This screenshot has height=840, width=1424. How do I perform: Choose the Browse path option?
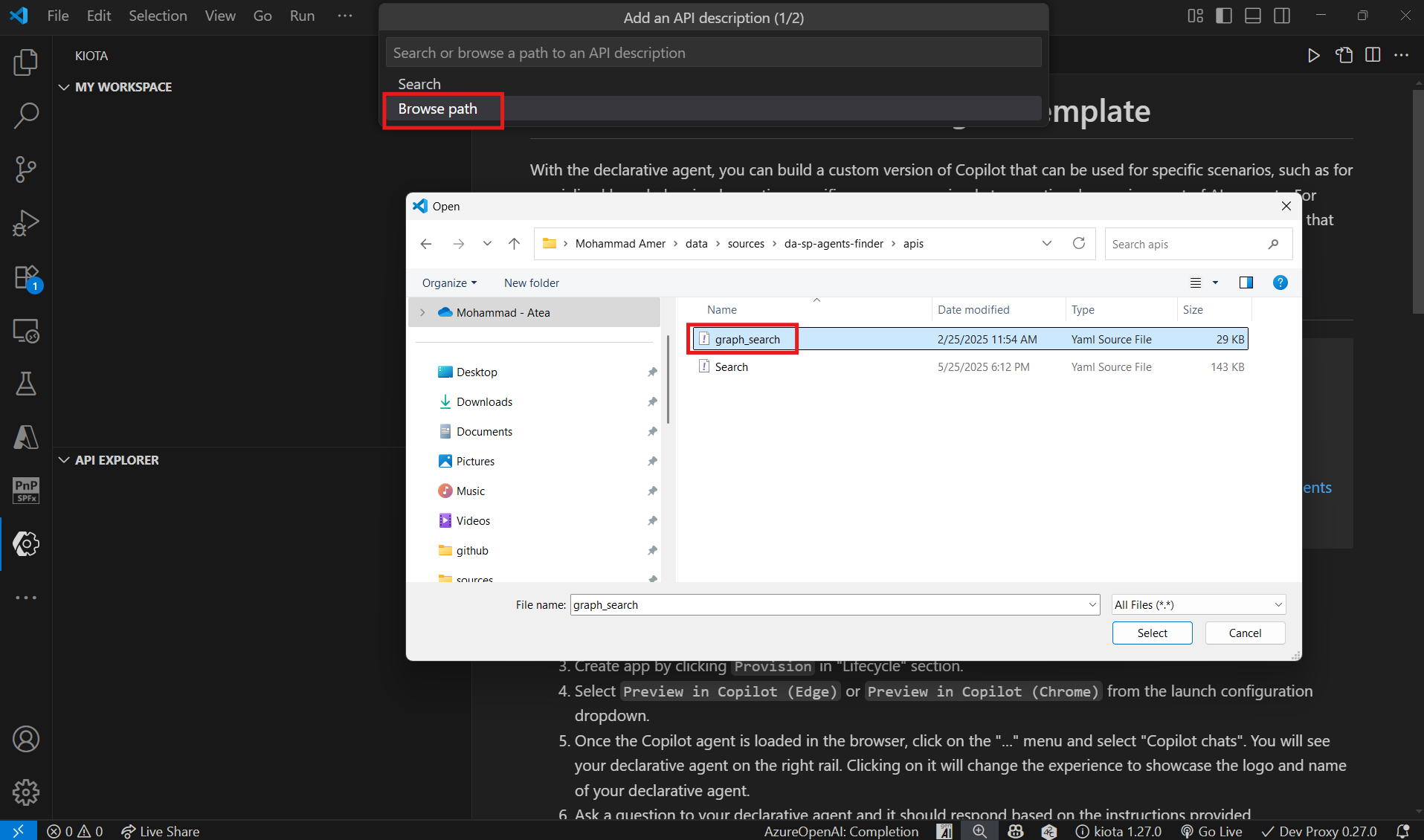coord(437,109)
